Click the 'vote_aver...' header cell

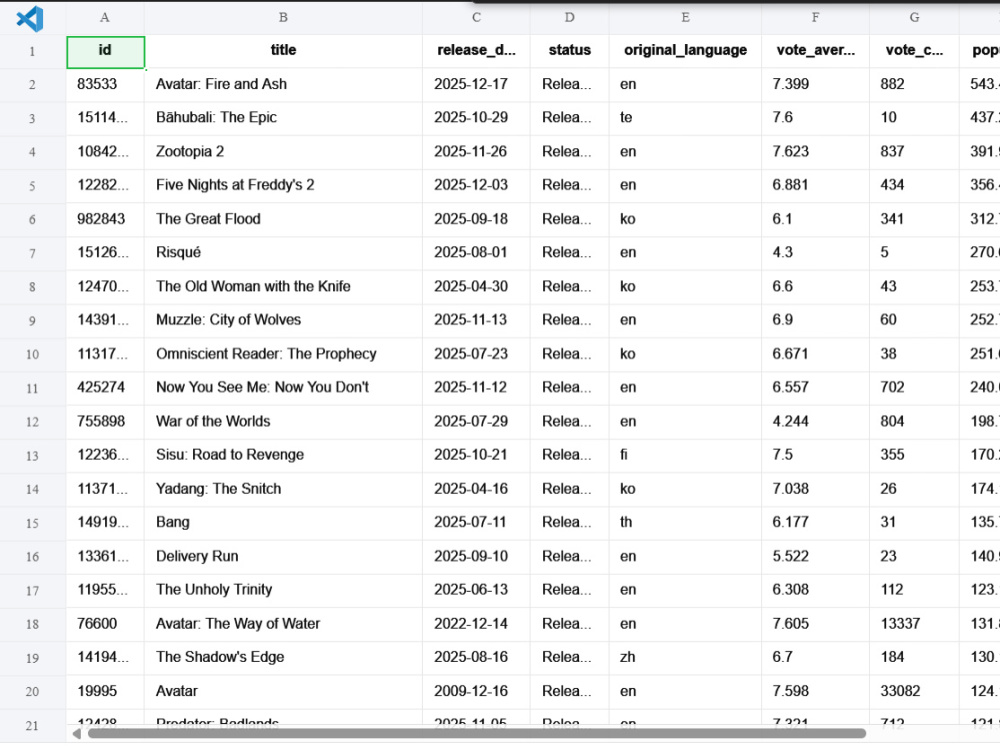pyautogui.click(x=815, y=51)
